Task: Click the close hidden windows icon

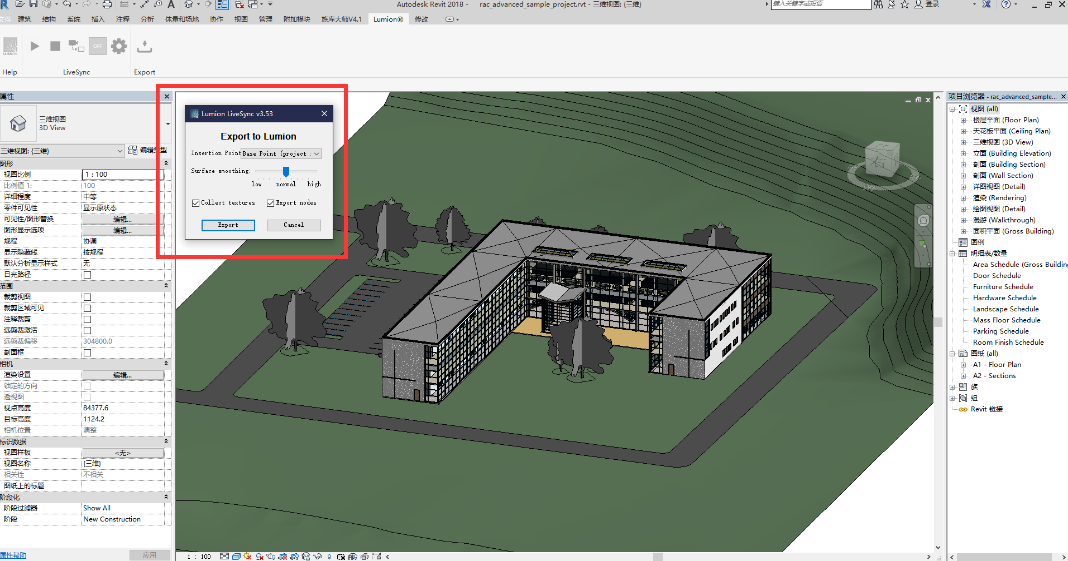Action: 240,4
